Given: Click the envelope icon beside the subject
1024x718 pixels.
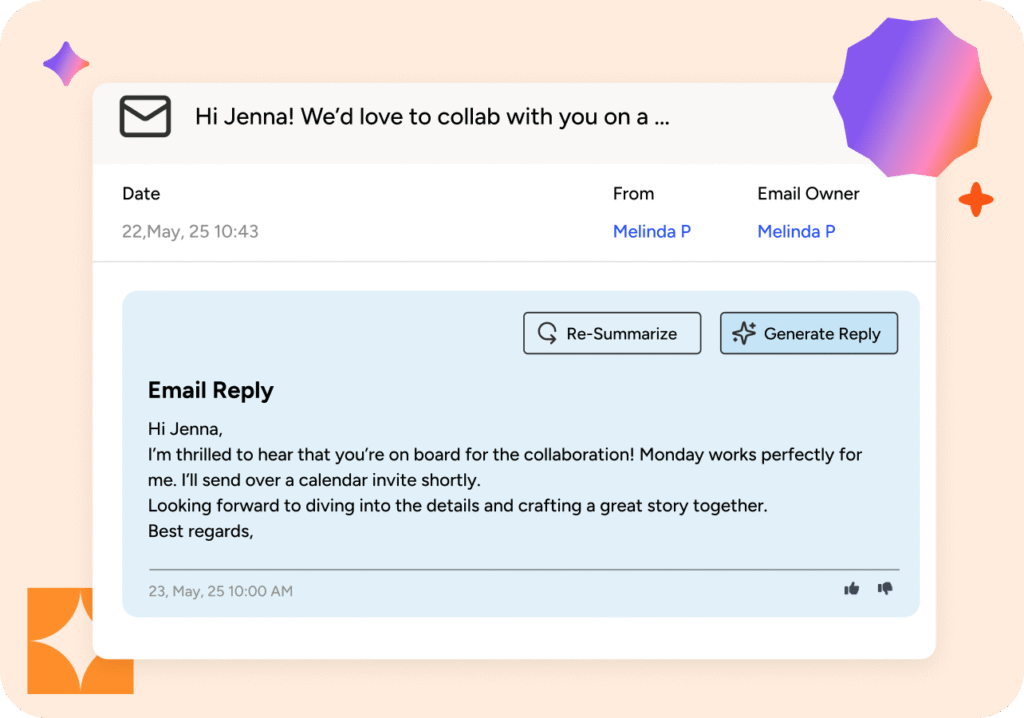Looking at the screenshot, I should (x=145, y=117).
